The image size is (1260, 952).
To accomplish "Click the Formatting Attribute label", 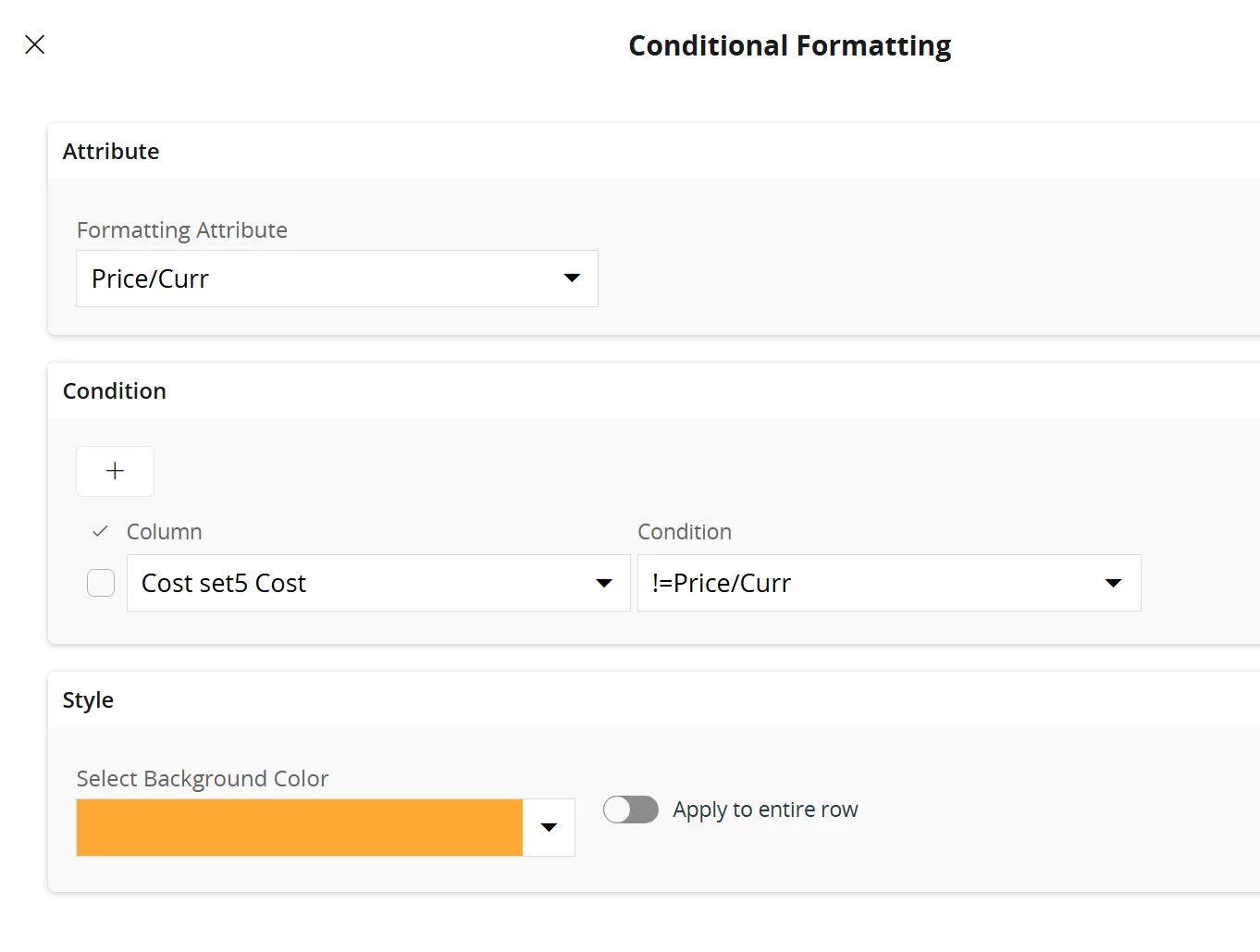I will point(182,230).
